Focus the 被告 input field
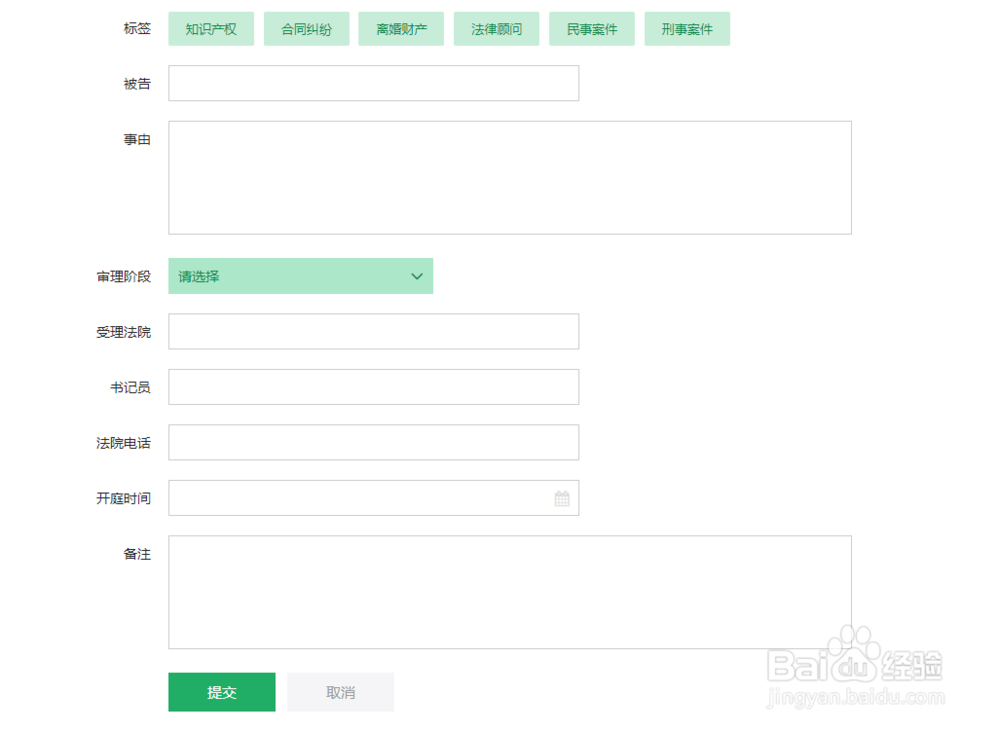This screenshot has width=1000, height=732. [373, 83]
